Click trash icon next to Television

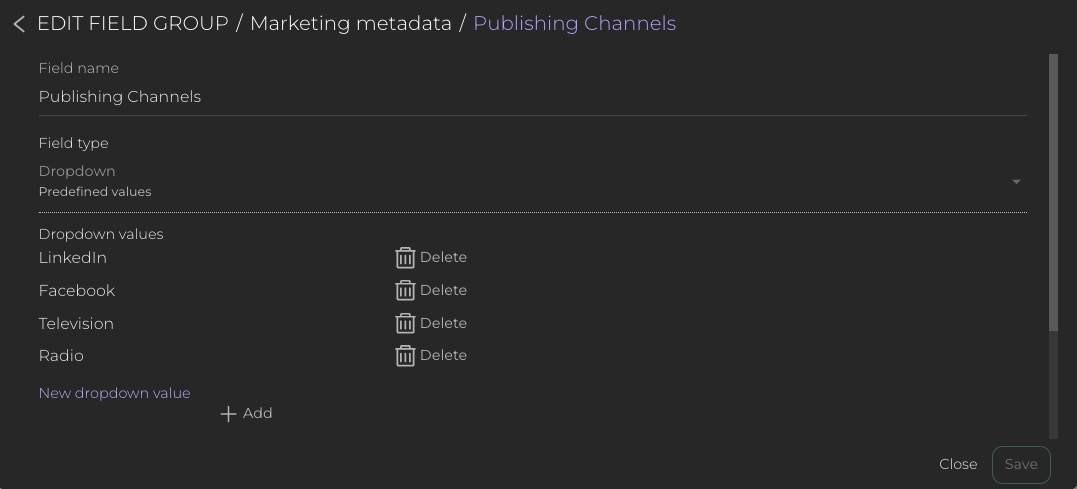(x=405, y=324)
